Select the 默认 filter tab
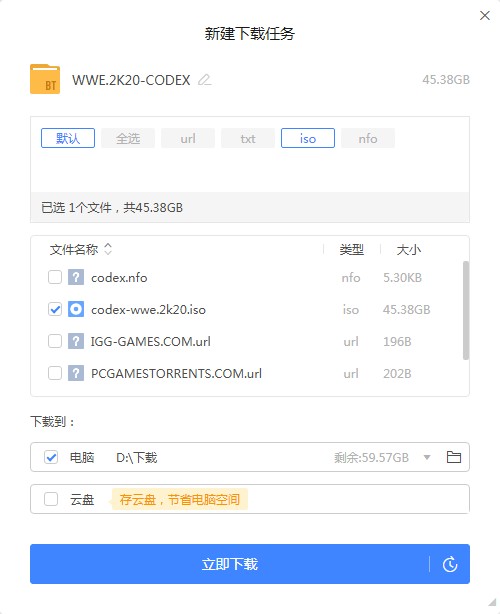The image size is (500, 614). (x=68, y=138)
